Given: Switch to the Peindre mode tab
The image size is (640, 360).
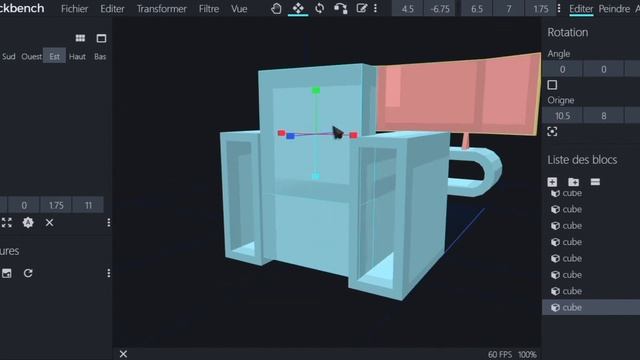Looking at the screenshot, I should pos(614,9).
